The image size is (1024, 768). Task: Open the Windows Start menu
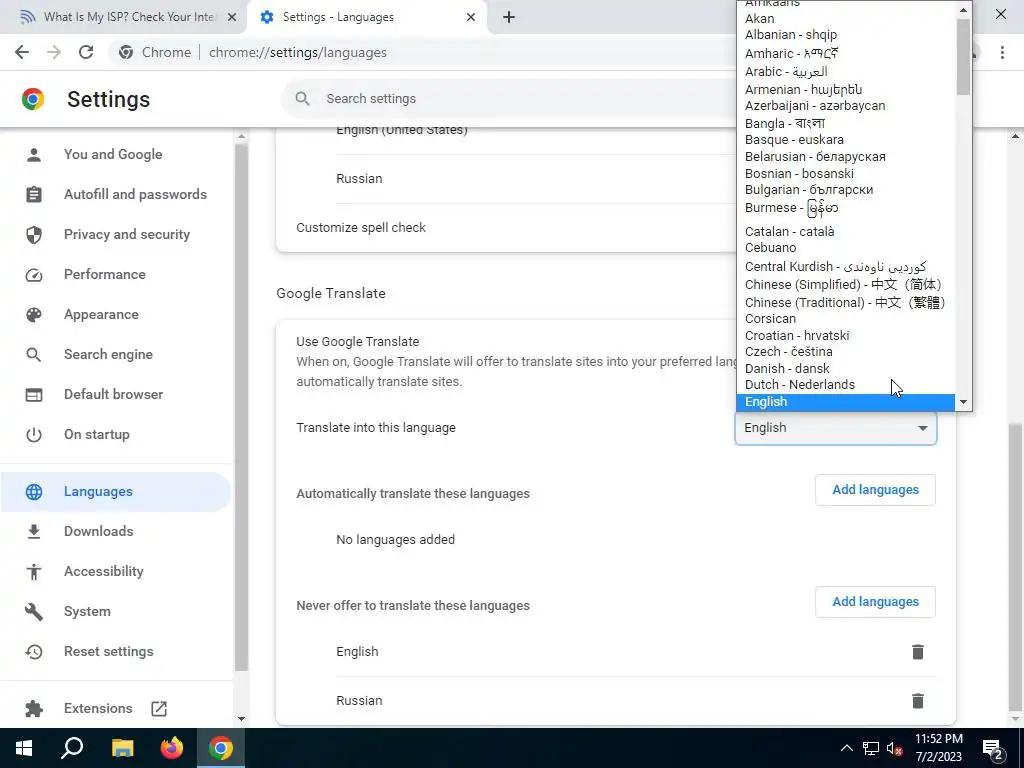point(24,748)
